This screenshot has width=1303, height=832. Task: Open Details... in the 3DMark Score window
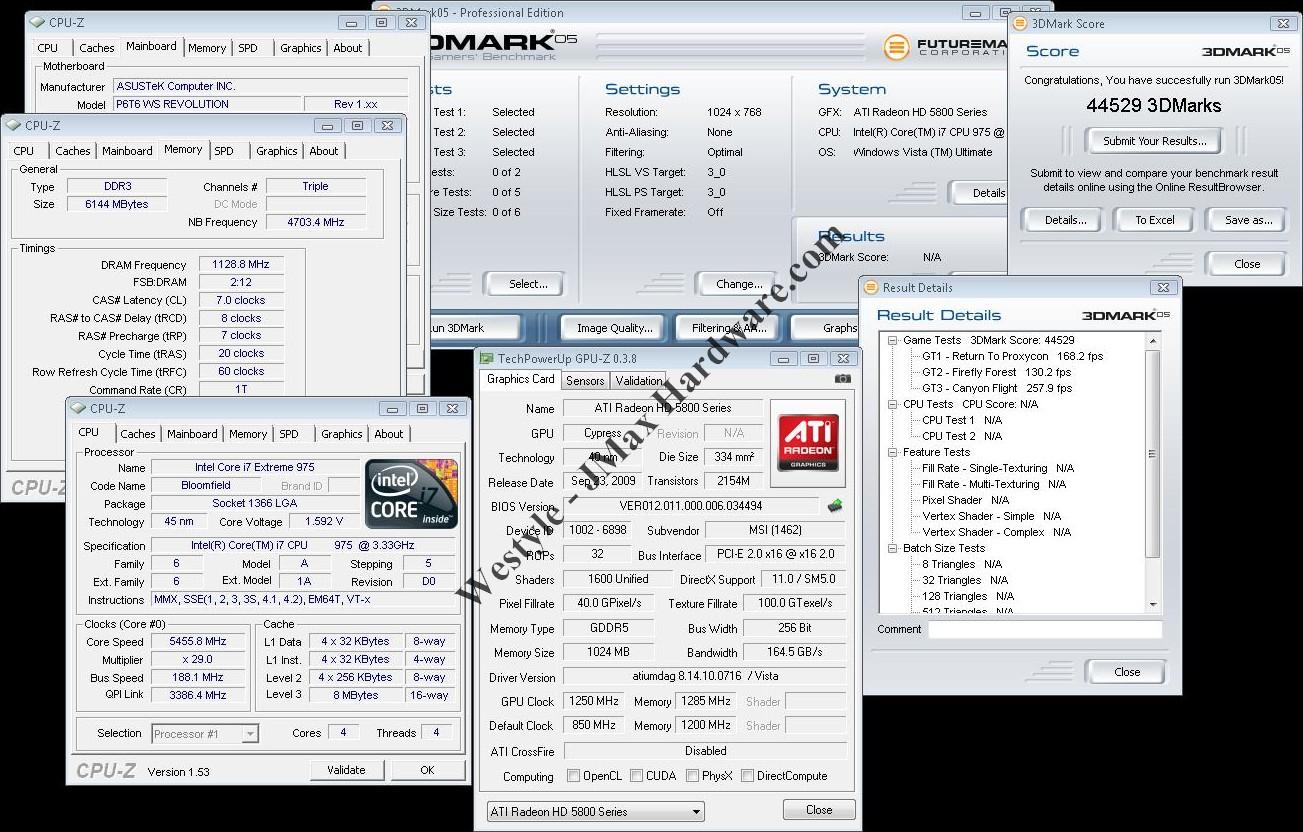pos(1065,220)
